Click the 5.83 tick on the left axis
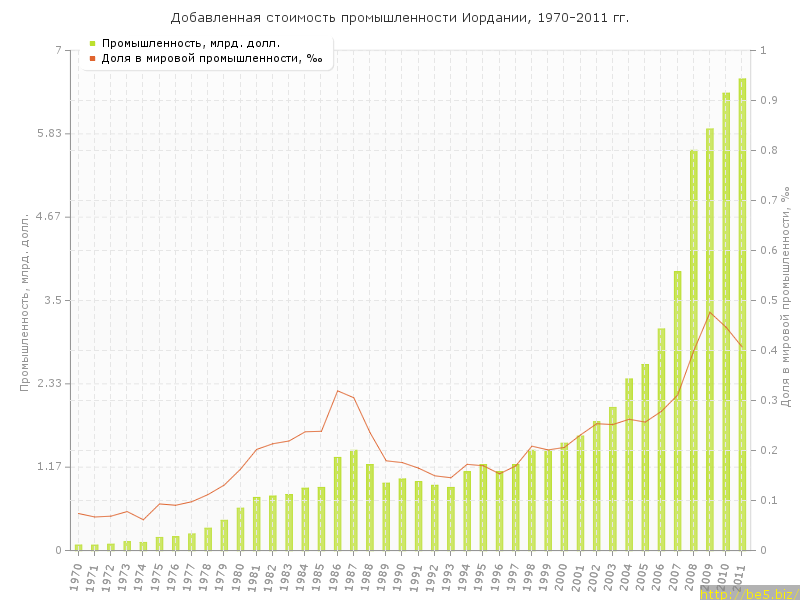The width and height of the screenshot is (800, 600). (47, 134)
